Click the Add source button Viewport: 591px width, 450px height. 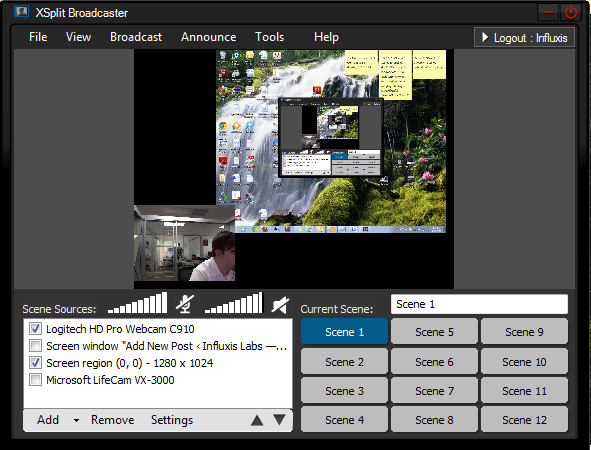pyautogui.click(x=48, y=420)
